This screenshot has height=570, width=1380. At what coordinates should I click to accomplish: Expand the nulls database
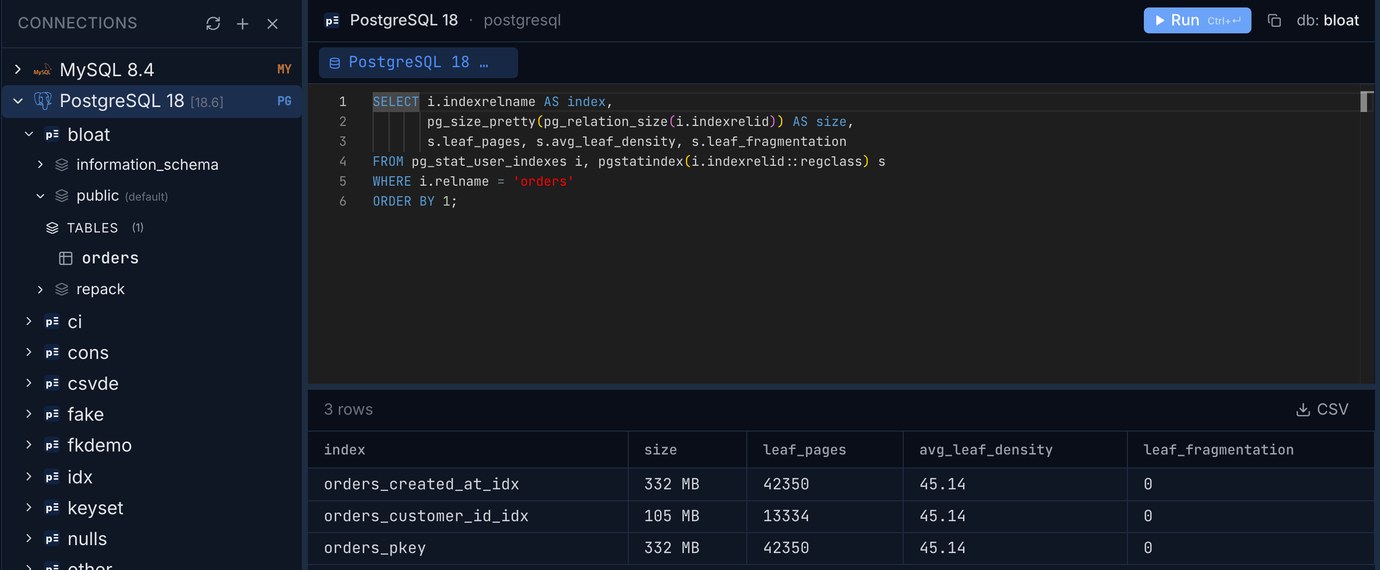pos(29,539)
